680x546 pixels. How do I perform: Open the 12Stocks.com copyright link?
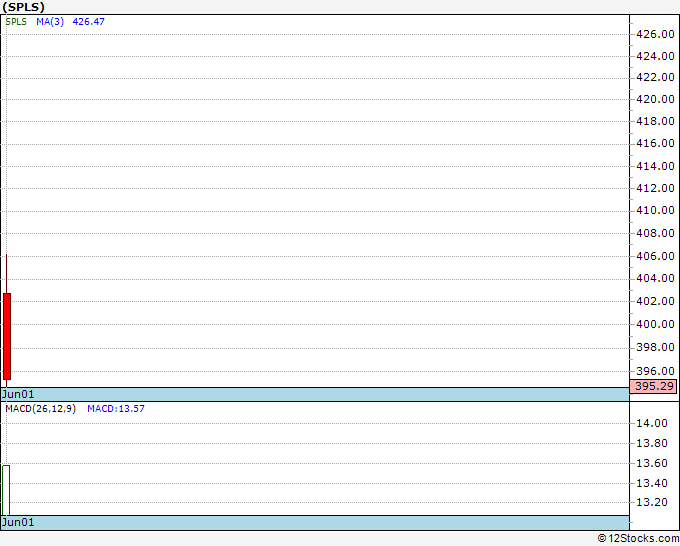click(638, 539)
